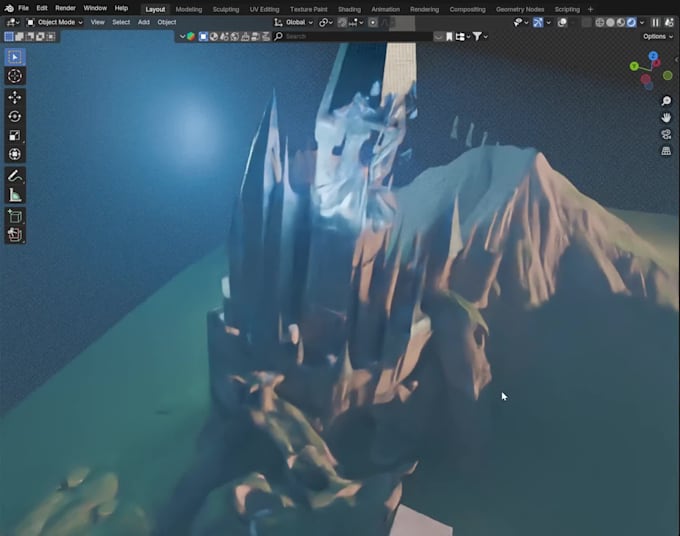The width and height of the screenshot is (680, 536).
Task: Switch perspective/orthographic grid icon
Action: point(666,151)
